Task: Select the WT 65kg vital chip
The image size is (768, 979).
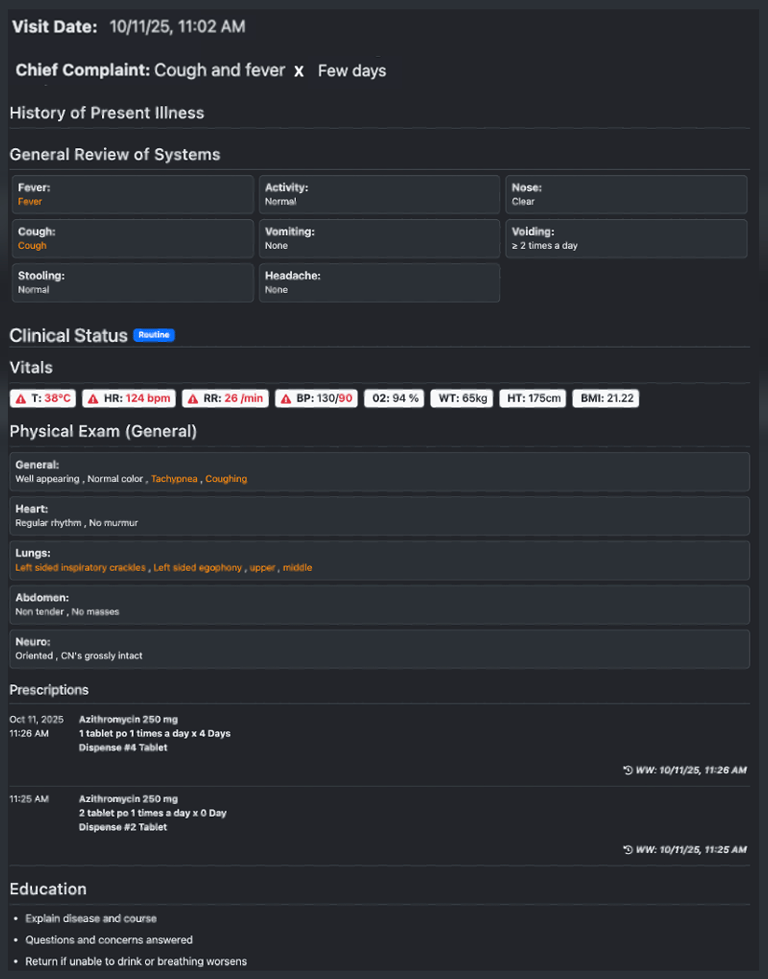Action: [x=462, y=399]
